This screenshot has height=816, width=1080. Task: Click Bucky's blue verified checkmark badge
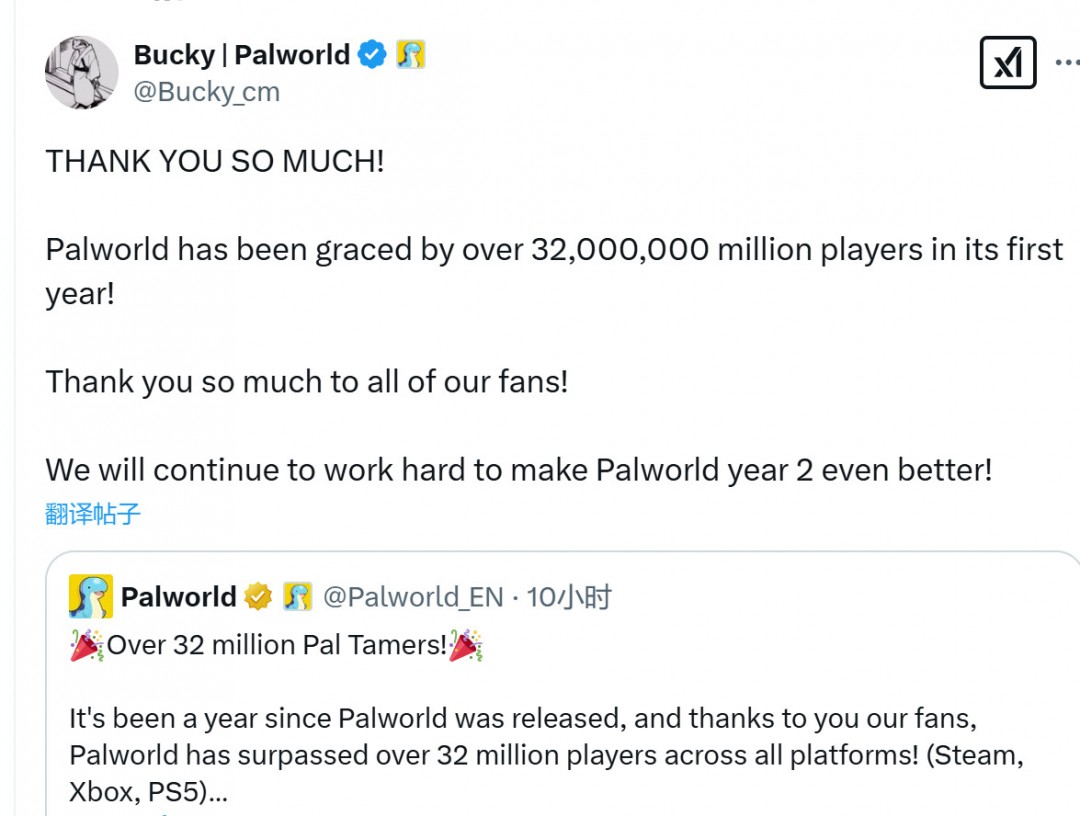click(372, 55)
